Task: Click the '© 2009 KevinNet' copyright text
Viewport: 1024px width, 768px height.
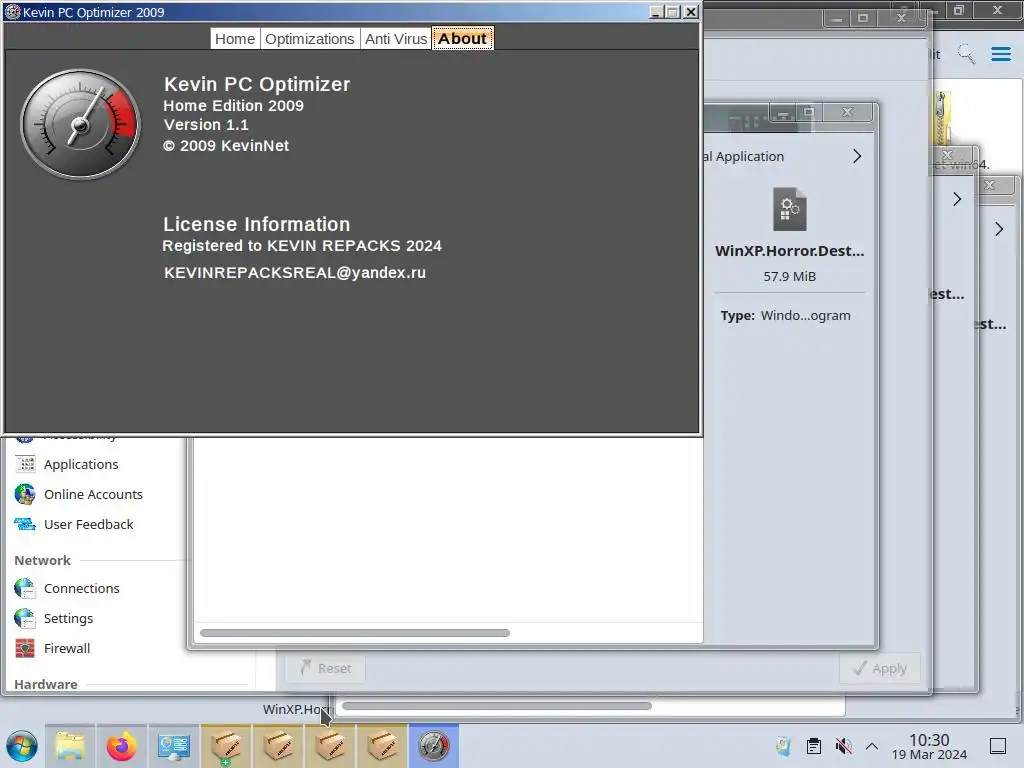Action: coord(226,146)
